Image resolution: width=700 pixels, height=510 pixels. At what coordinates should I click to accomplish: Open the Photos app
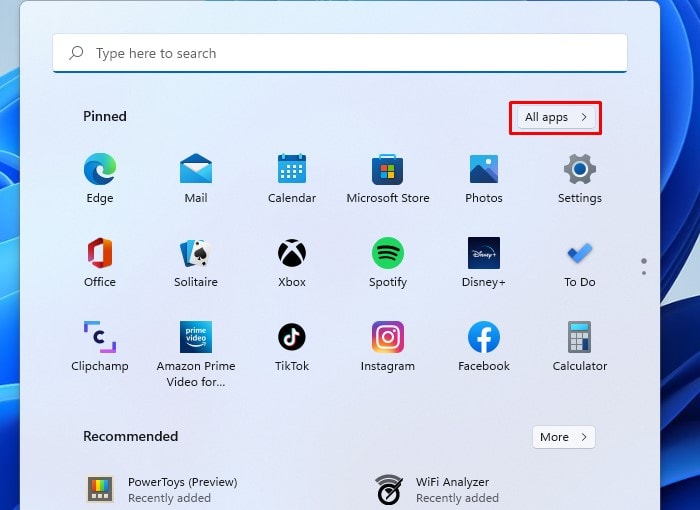[x=483, y=178]
